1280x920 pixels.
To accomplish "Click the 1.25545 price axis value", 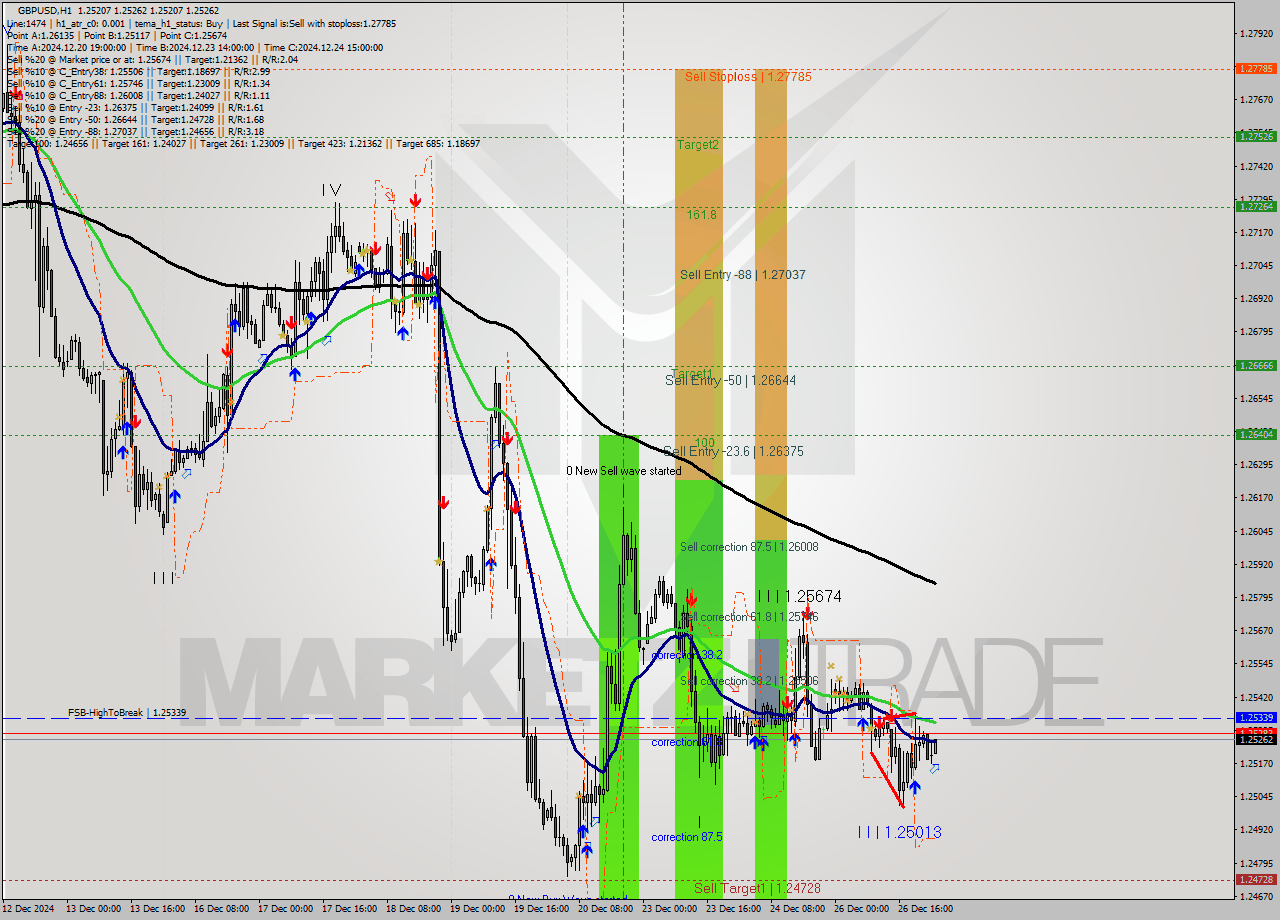I will click(x=1255, y=663).
